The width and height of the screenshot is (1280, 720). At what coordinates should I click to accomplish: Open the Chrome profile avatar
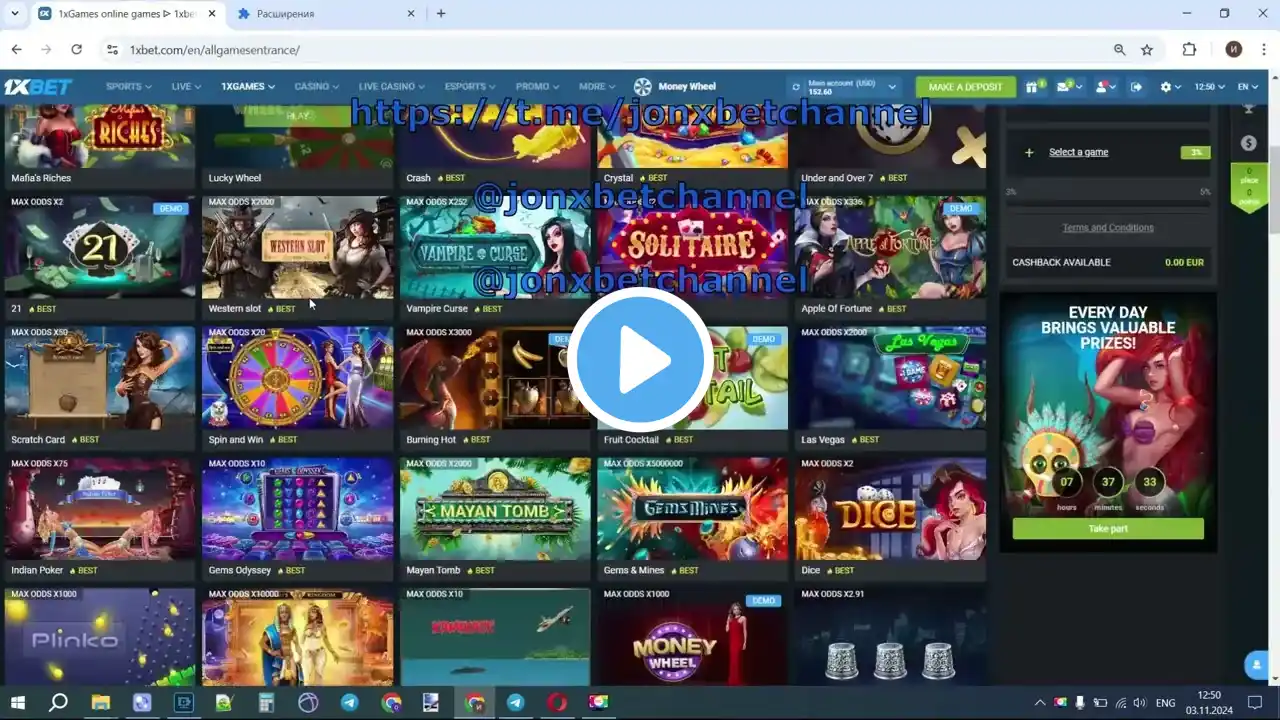(x=1234, y=49)
